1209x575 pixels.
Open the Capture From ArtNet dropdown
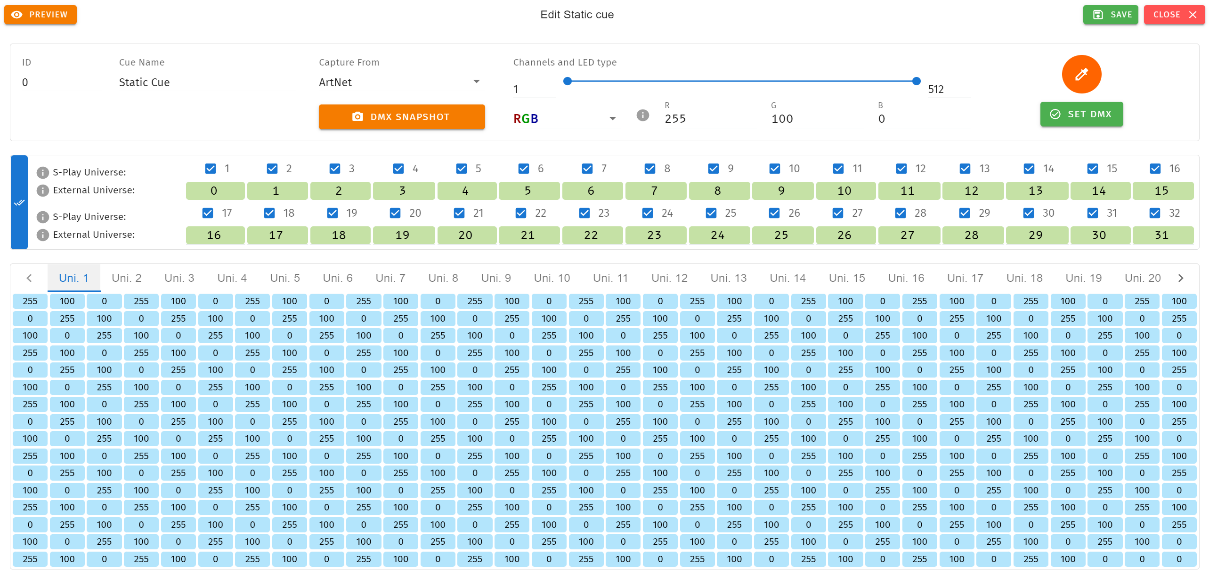(x=401, y=82)
